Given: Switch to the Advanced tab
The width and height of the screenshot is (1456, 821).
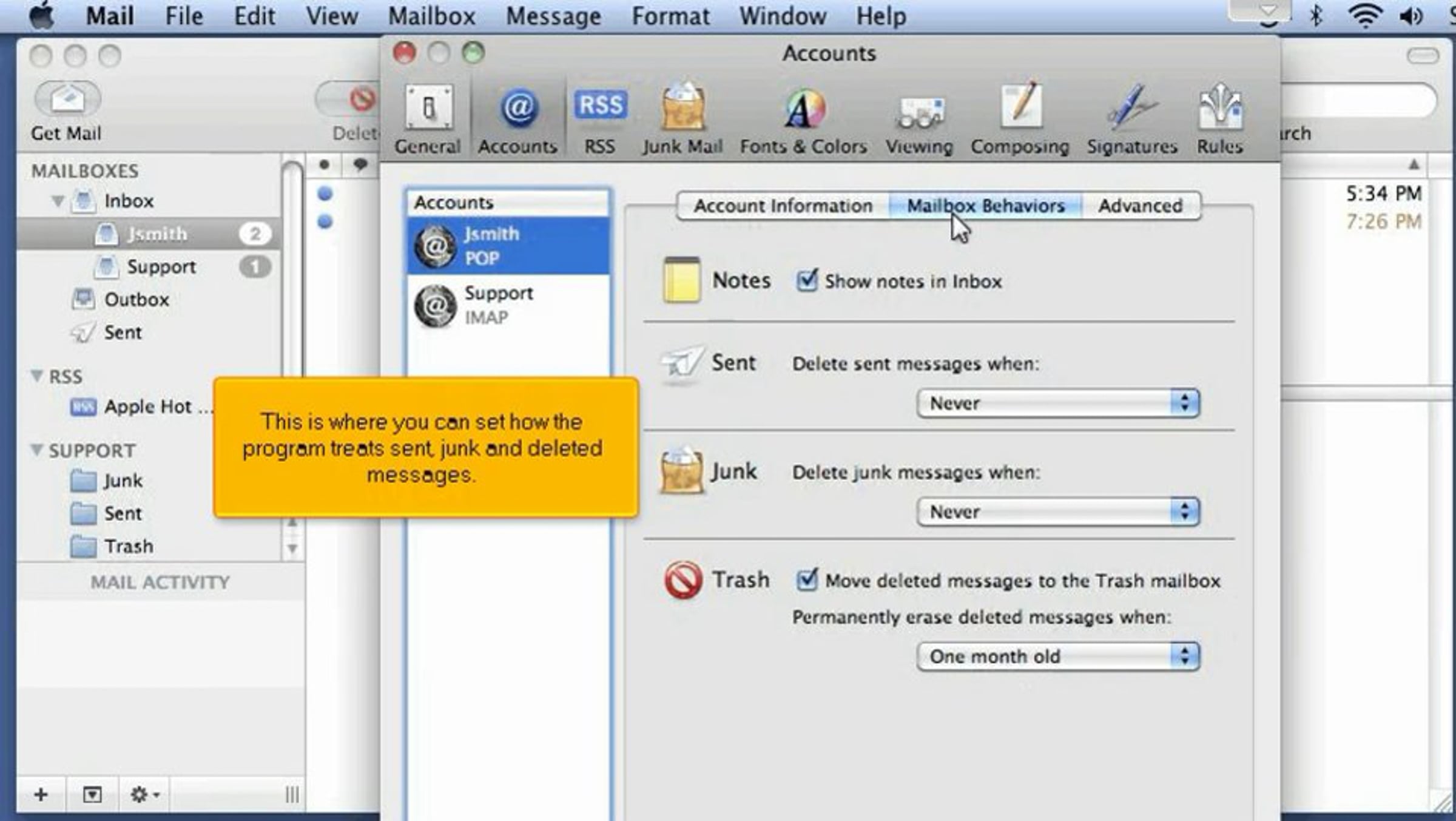Looking at the screenshot, I should (x=1140, y=206).
